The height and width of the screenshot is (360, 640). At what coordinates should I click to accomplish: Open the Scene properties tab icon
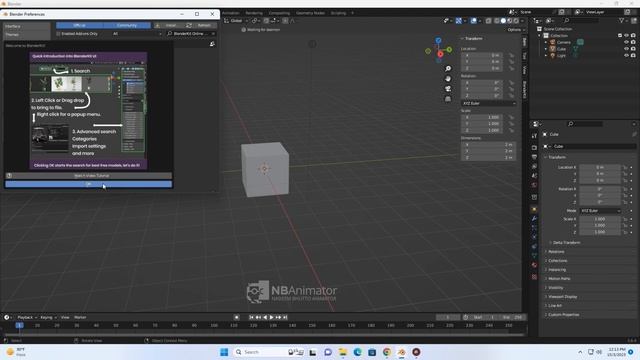pyautogui.click(x=534, y=176)
